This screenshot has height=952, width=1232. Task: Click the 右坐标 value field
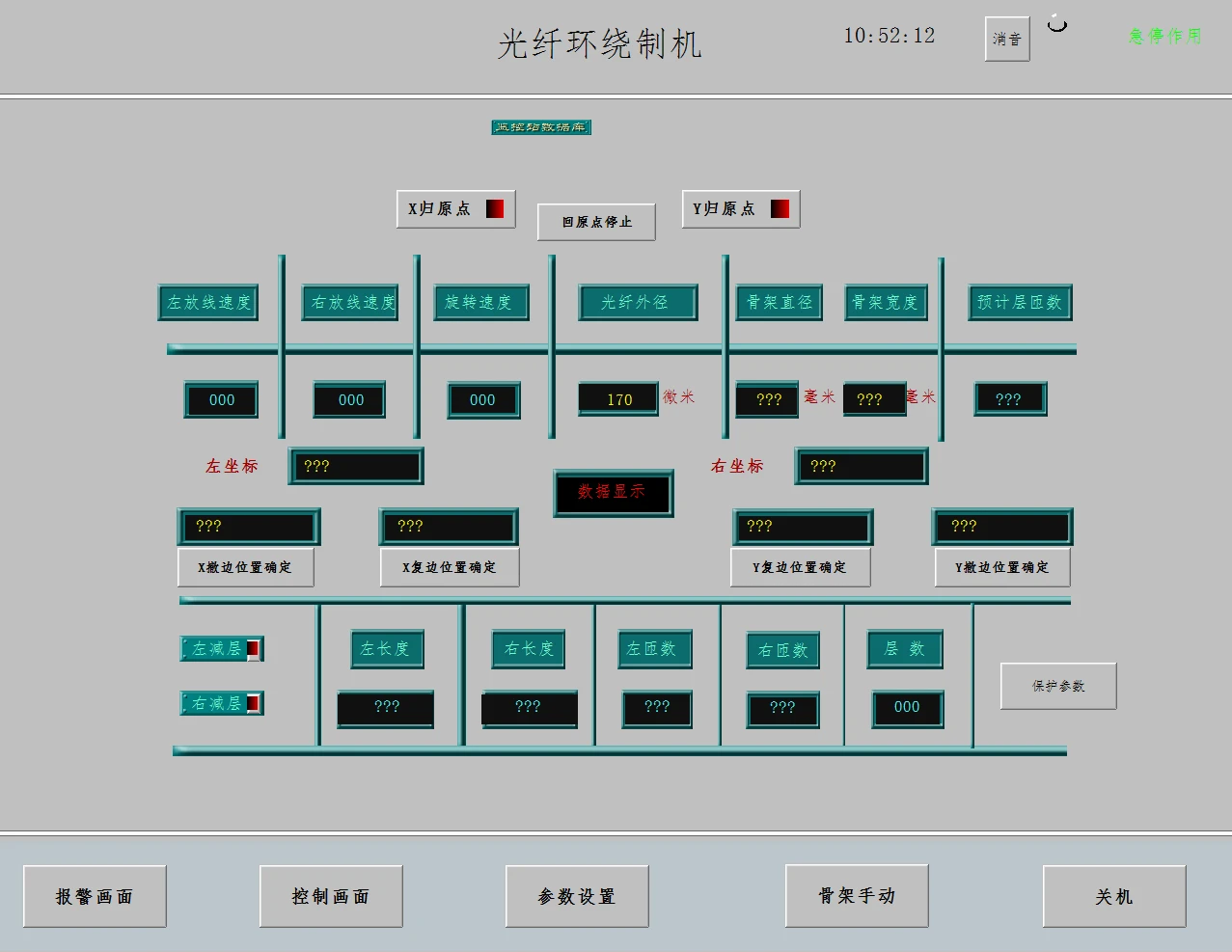click(862, 467)
